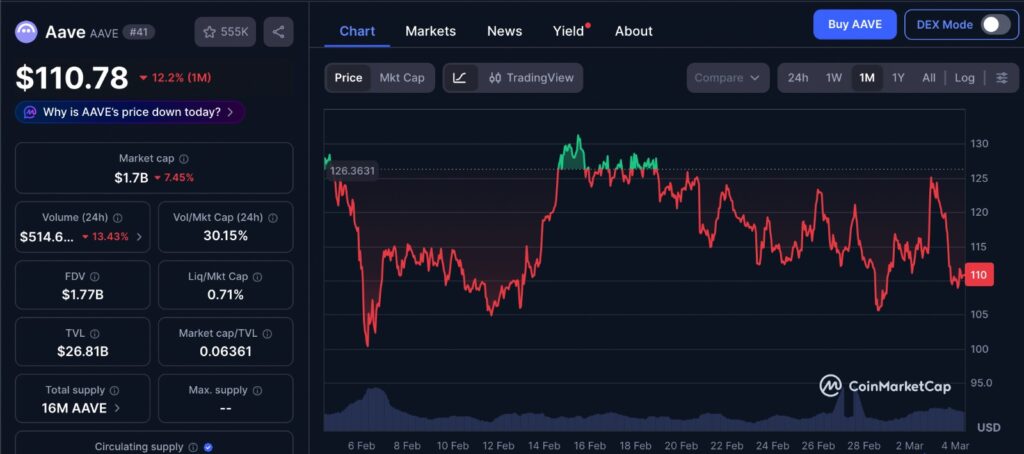This screenshot has height=454, width=1024.
Task: Click the Aave logo icon
Action: (x=27, y=31)
